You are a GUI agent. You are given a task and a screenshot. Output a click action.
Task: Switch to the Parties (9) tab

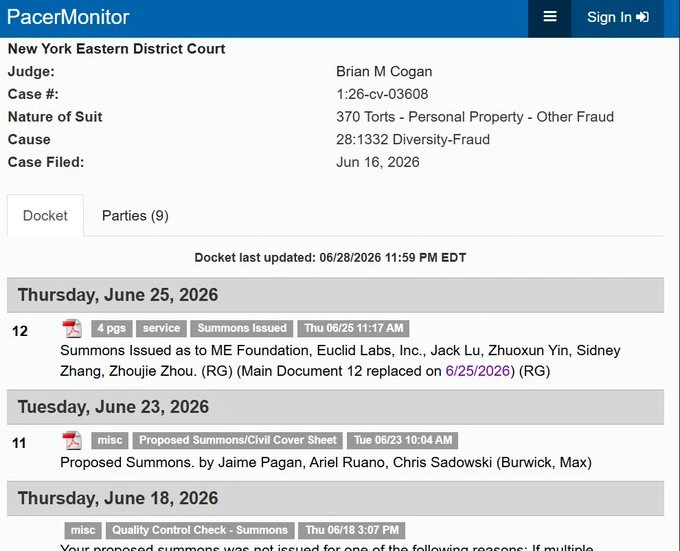point(135,216)
